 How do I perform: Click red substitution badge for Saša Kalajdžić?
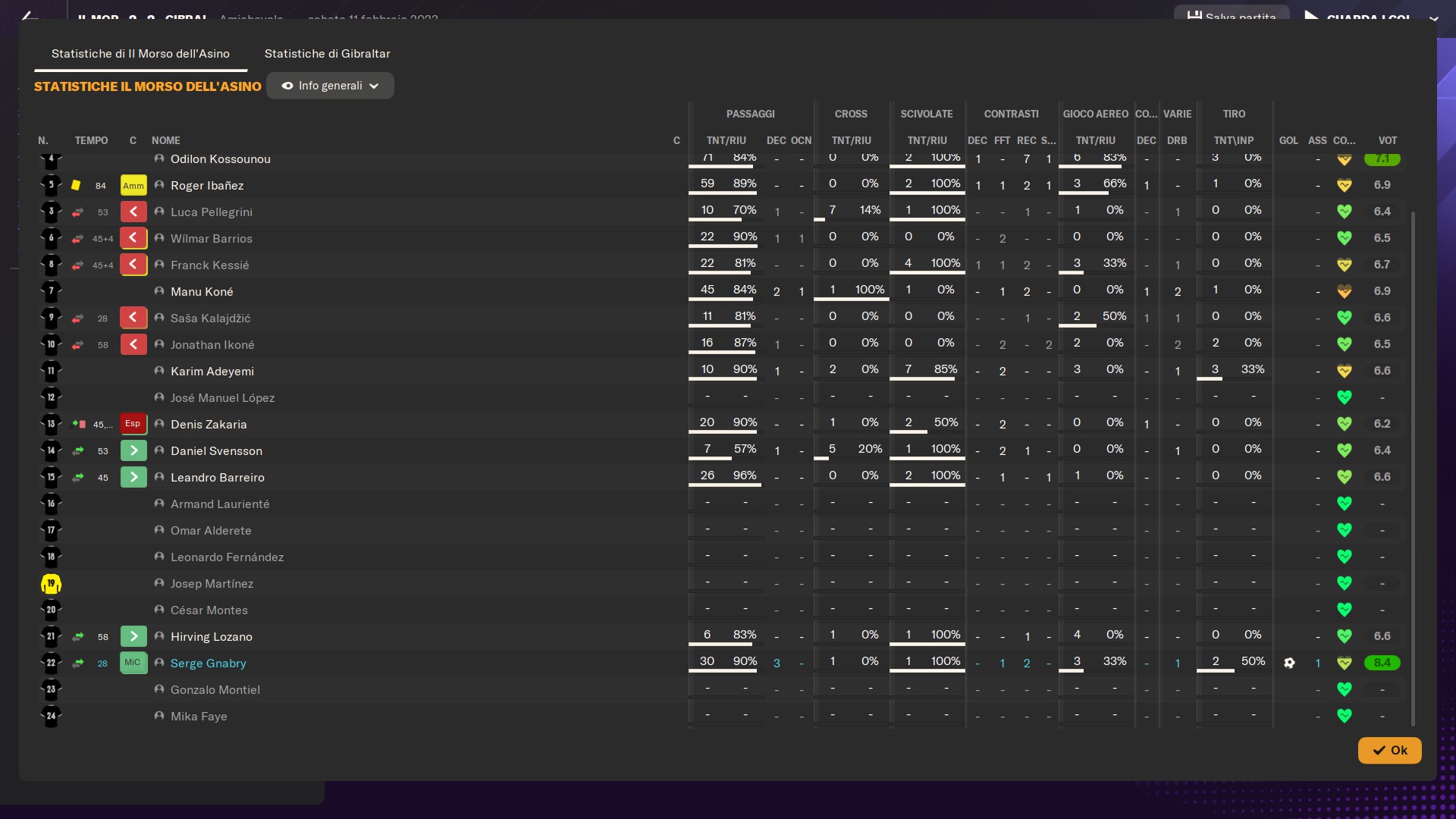[x=133, y=318]
